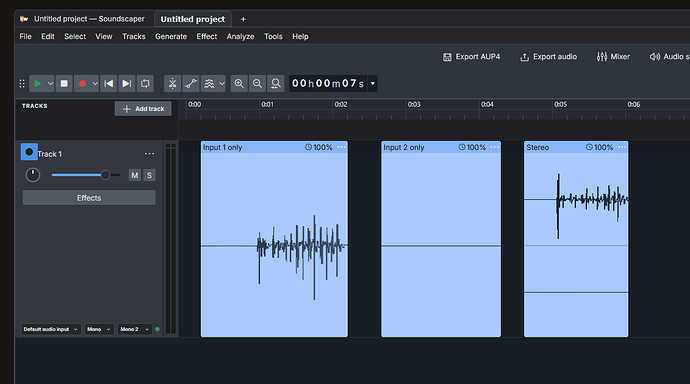Select the spectral view tool icon
This screenshot has height=384, width=690.
[209, 84]
